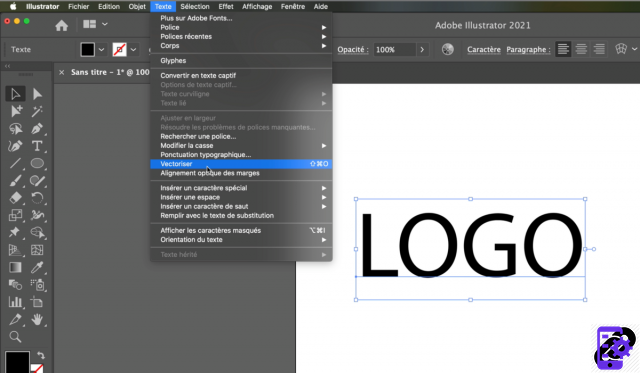The height and width of the screenshot is (373, 640).
Task: Choose Convertir en texte captif
Action: 241,75
